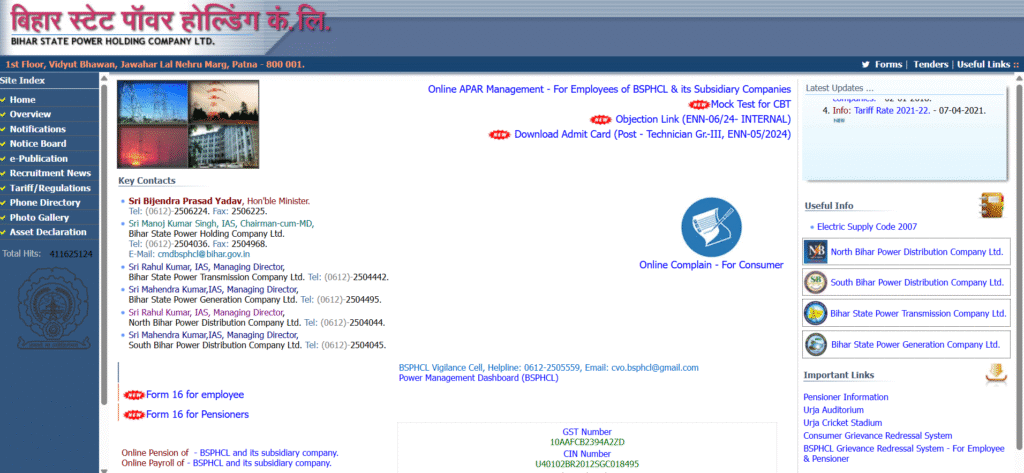This screenshot has width=1024, height=473.
Task: Open Pensioner Information link
Action: pyautogui.click(x=846, y=397)
